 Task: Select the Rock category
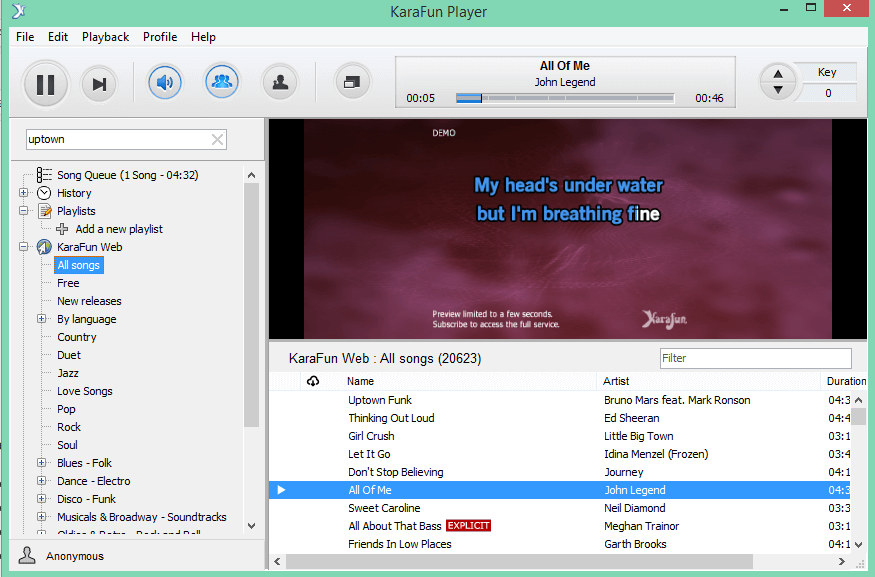pos(69,427)
